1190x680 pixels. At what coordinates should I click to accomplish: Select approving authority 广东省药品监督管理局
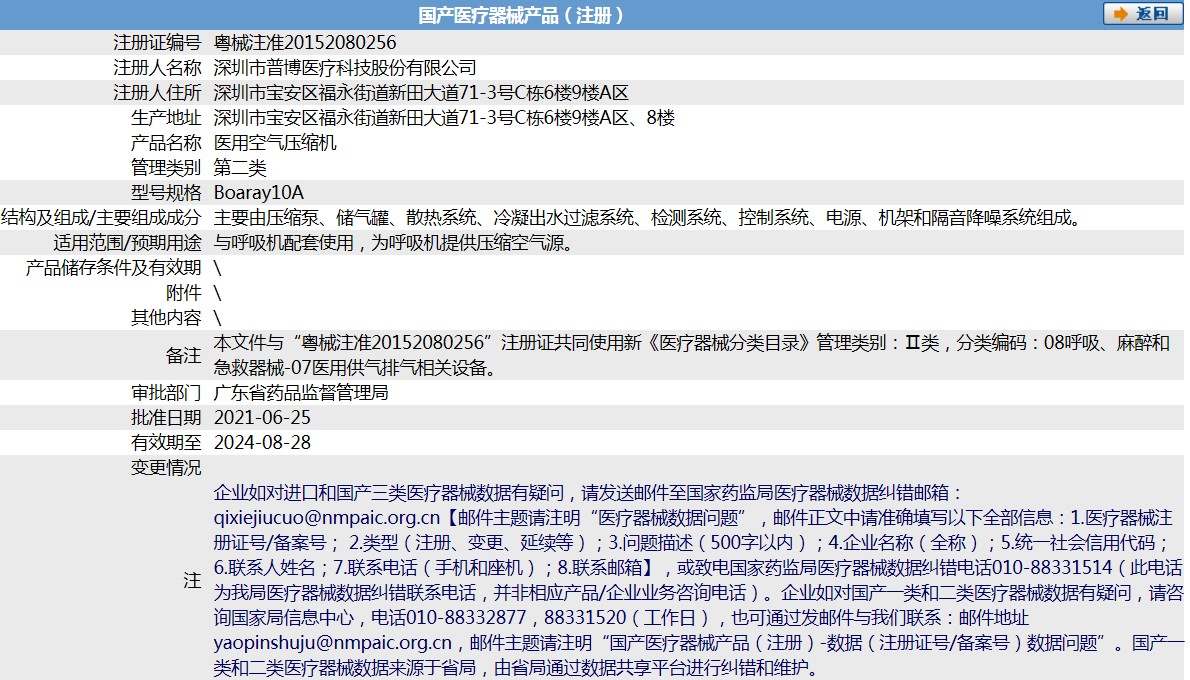[301, 393]
